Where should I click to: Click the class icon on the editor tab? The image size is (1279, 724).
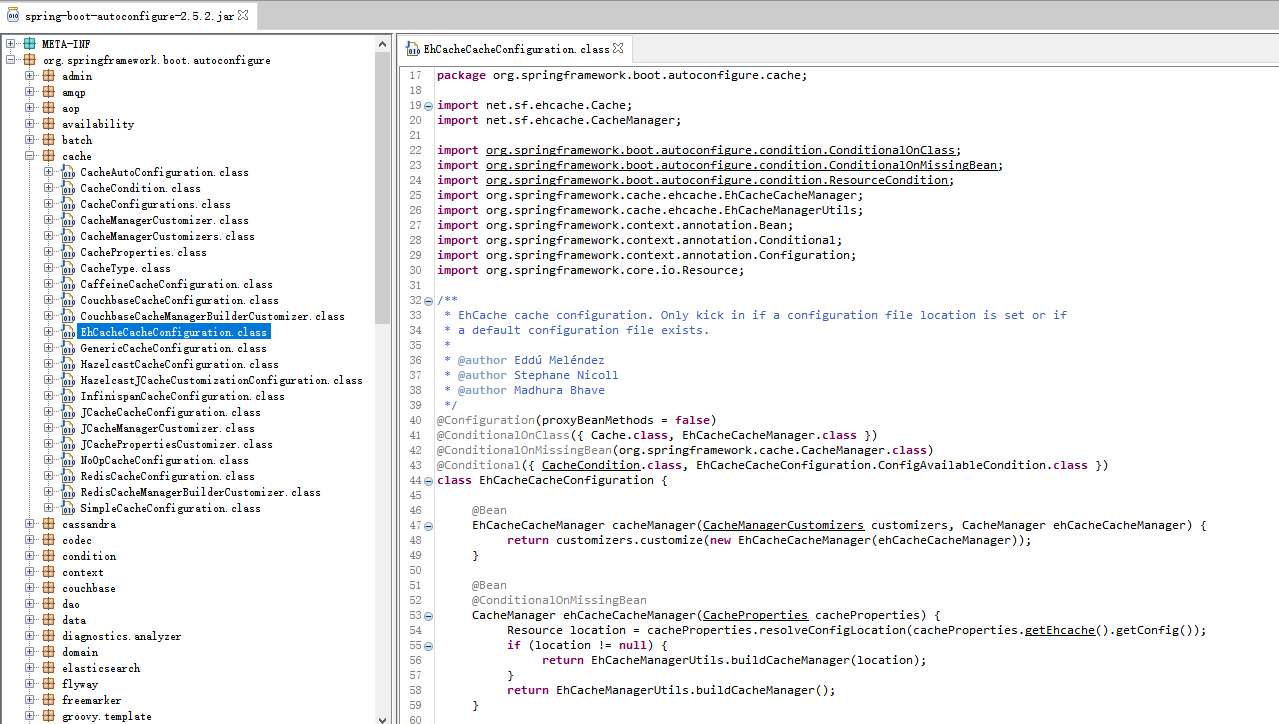[x=412, y=47]
